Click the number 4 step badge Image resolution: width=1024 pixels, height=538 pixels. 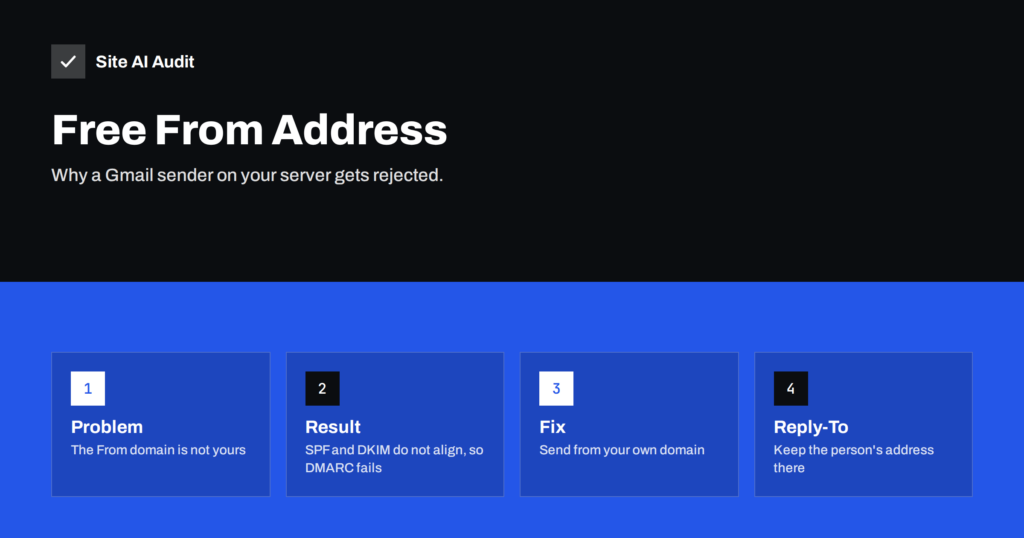791,388
